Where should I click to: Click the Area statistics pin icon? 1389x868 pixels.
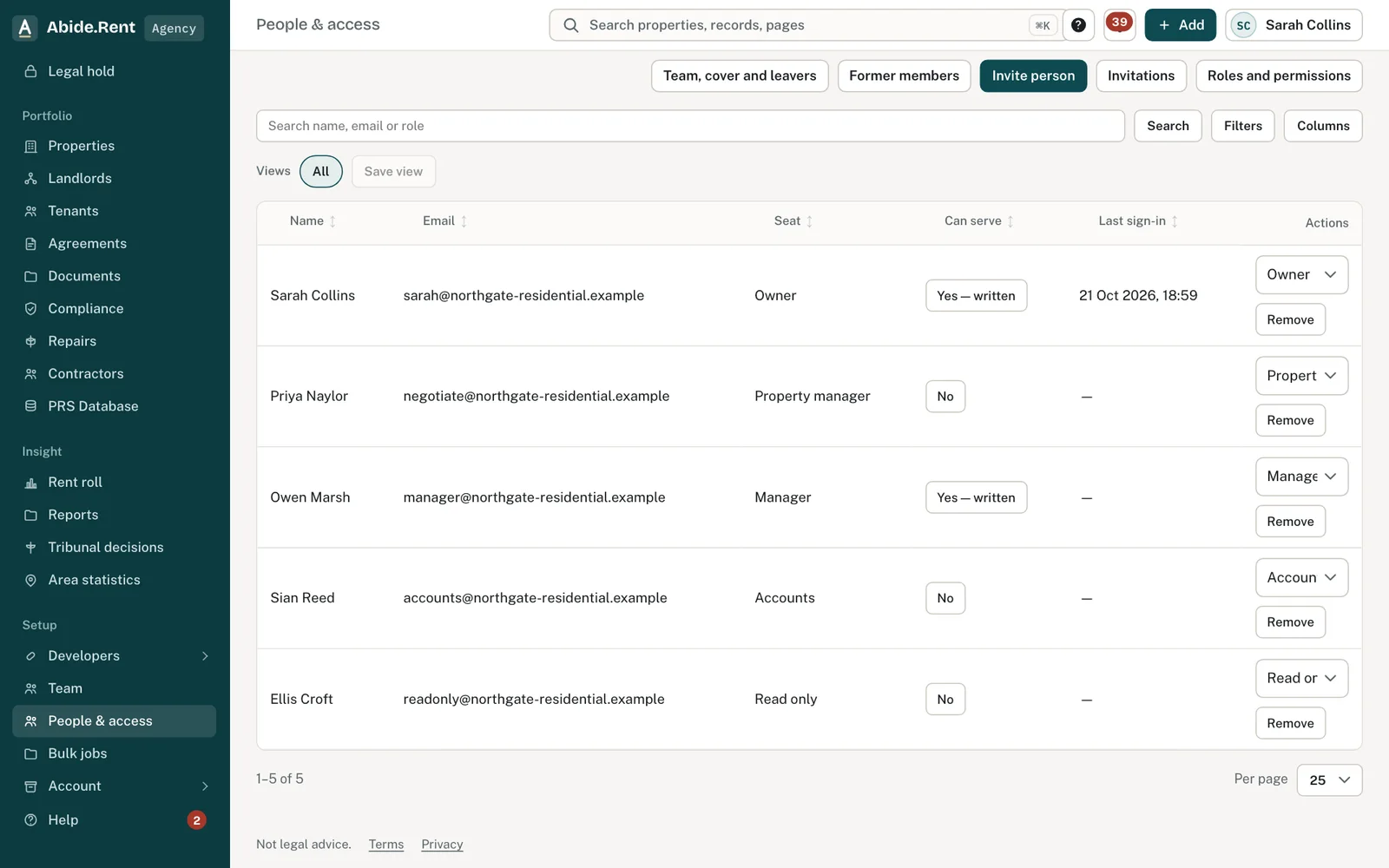pos(31,580)
